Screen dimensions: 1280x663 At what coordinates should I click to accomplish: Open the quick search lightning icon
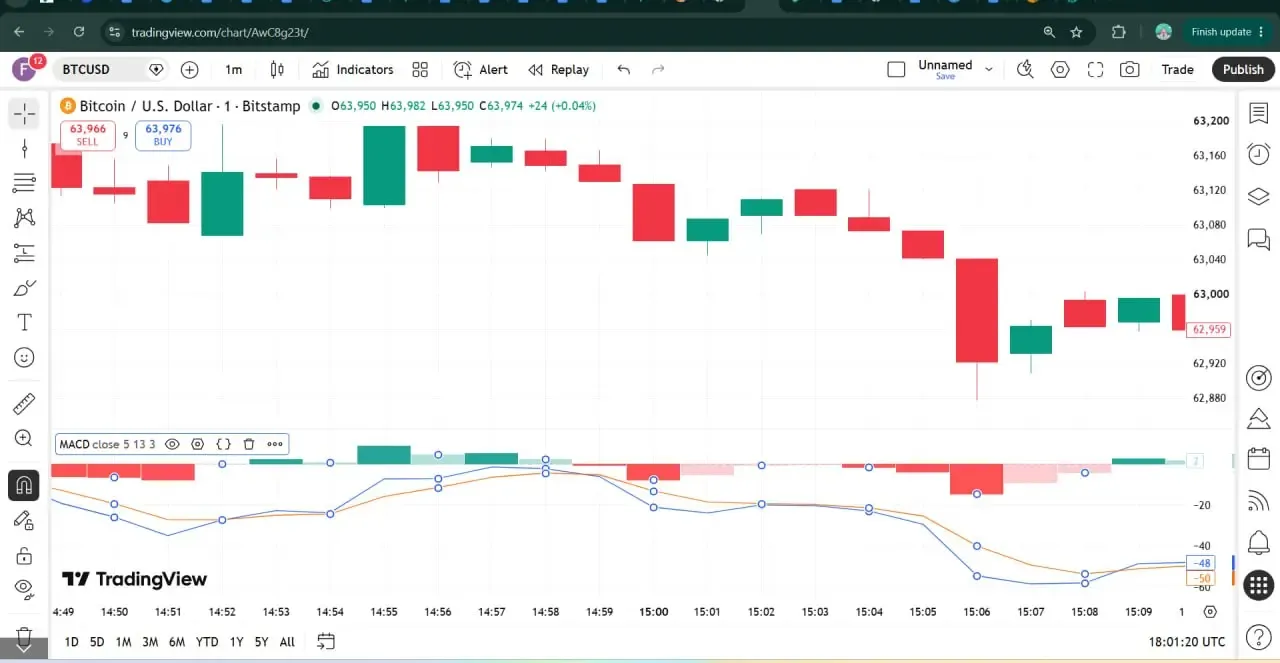[1025, 69]
